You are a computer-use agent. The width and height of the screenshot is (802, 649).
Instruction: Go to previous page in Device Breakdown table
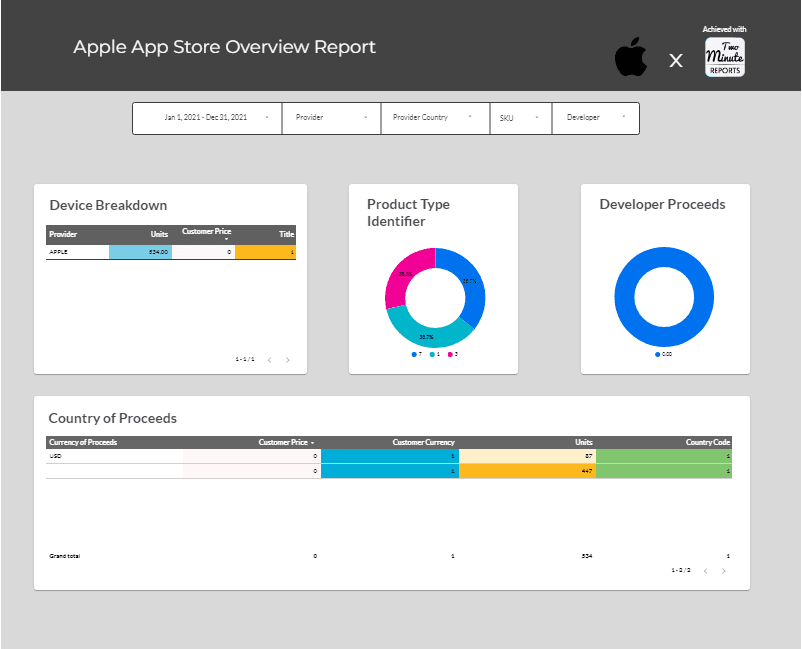[270, 360]
